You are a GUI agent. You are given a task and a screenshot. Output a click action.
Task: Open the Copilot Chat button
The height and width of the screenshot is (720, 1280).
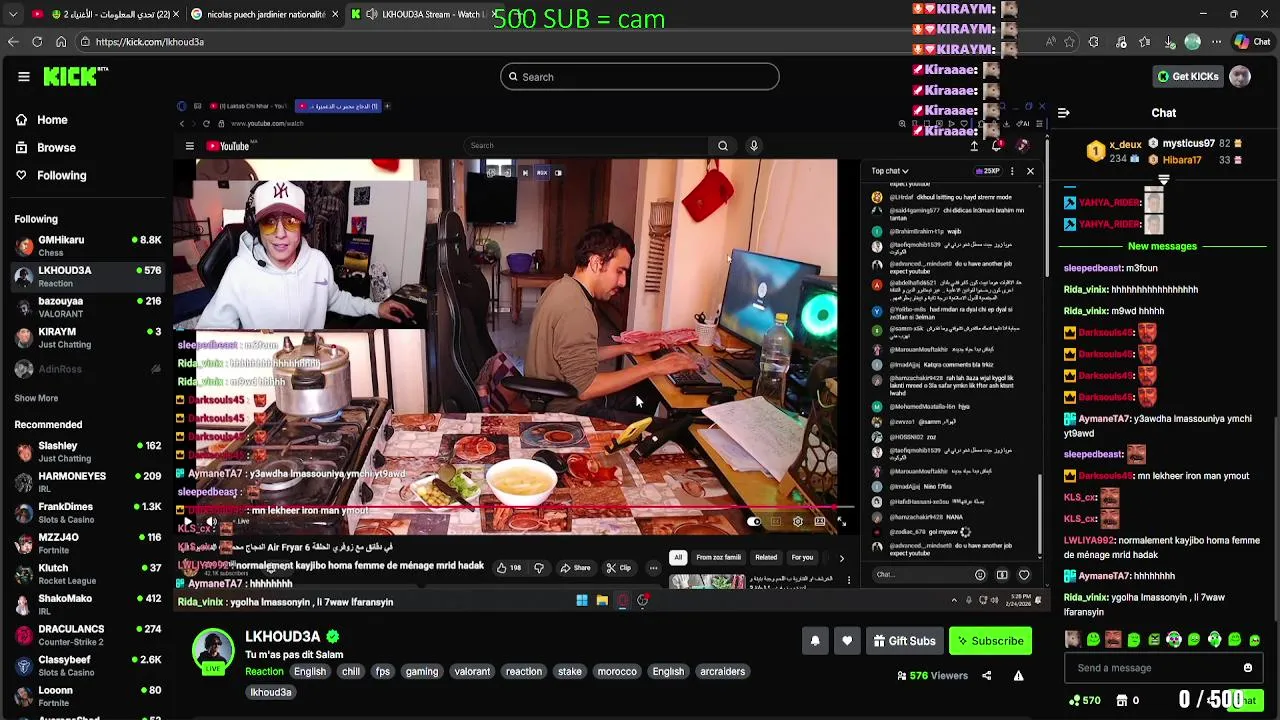1252,42
